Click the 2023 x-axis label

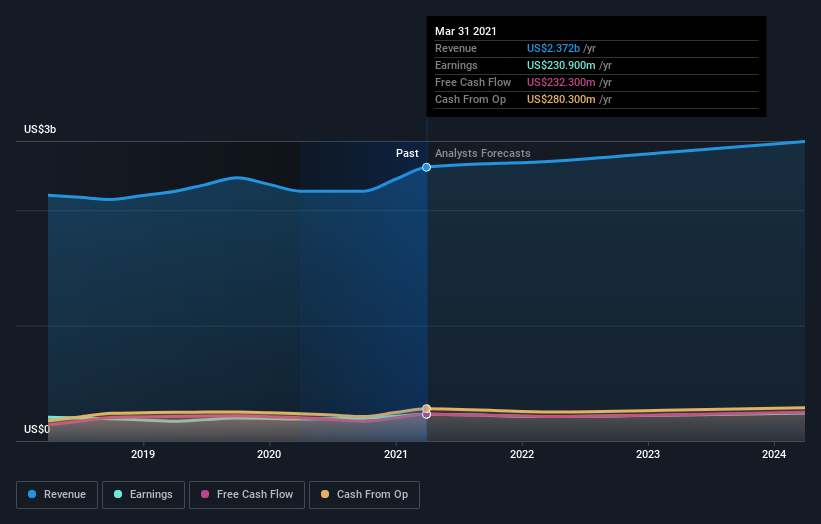pos(648,454)
